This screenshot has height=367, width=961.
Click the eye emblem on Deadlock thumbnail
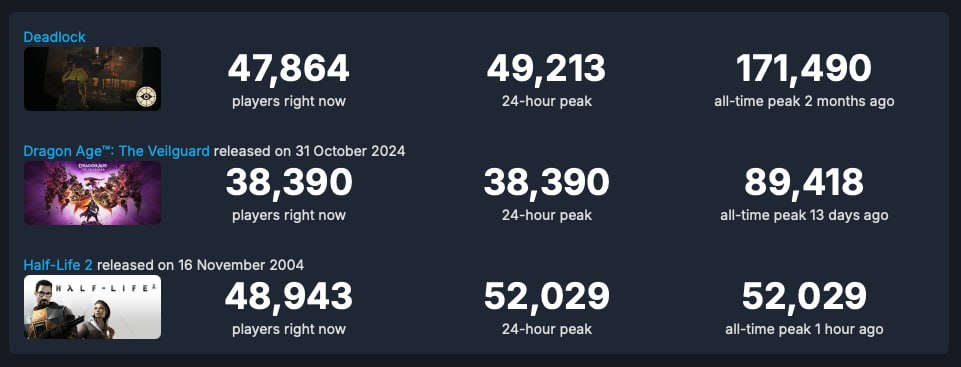pyautogui.click(x=146, y=97)
